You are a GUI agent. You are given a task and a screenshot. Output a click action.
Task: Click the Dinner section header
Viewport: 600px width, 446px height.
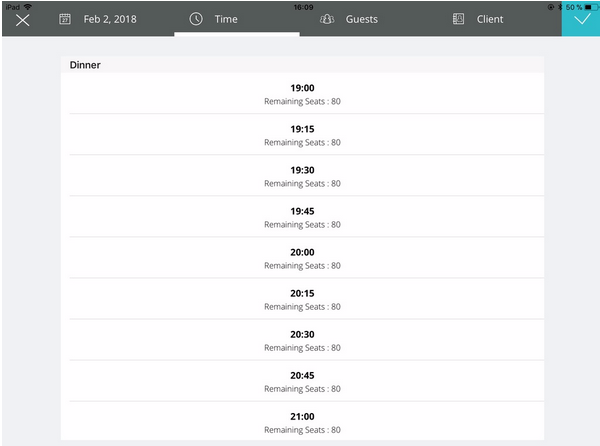85,65
